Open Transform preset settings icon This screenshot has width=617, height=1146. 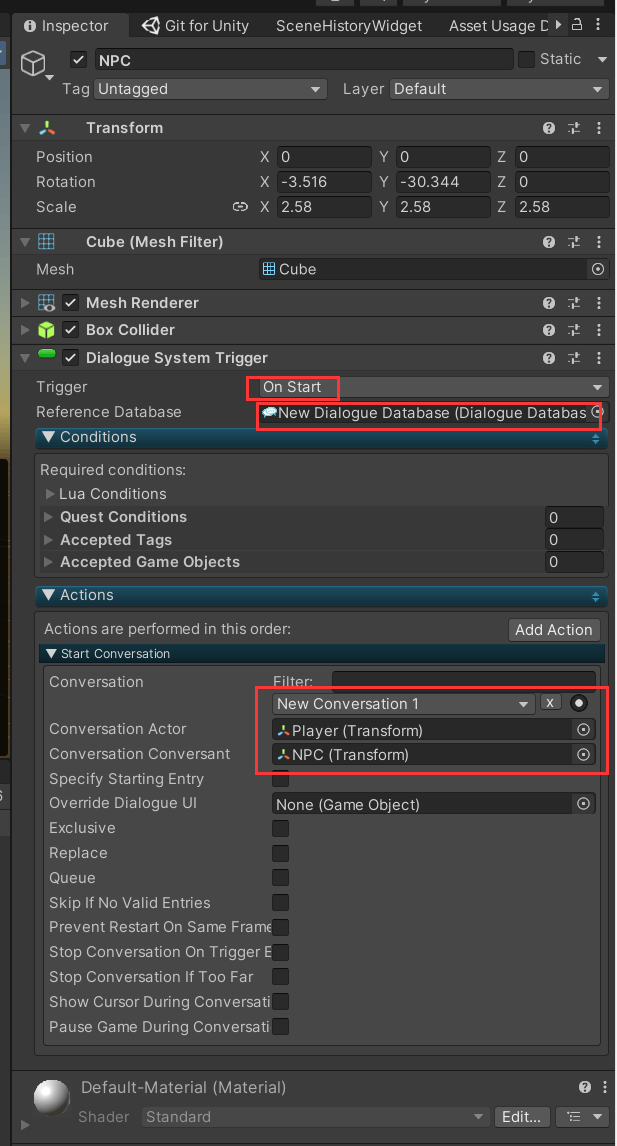pos(574,128)
